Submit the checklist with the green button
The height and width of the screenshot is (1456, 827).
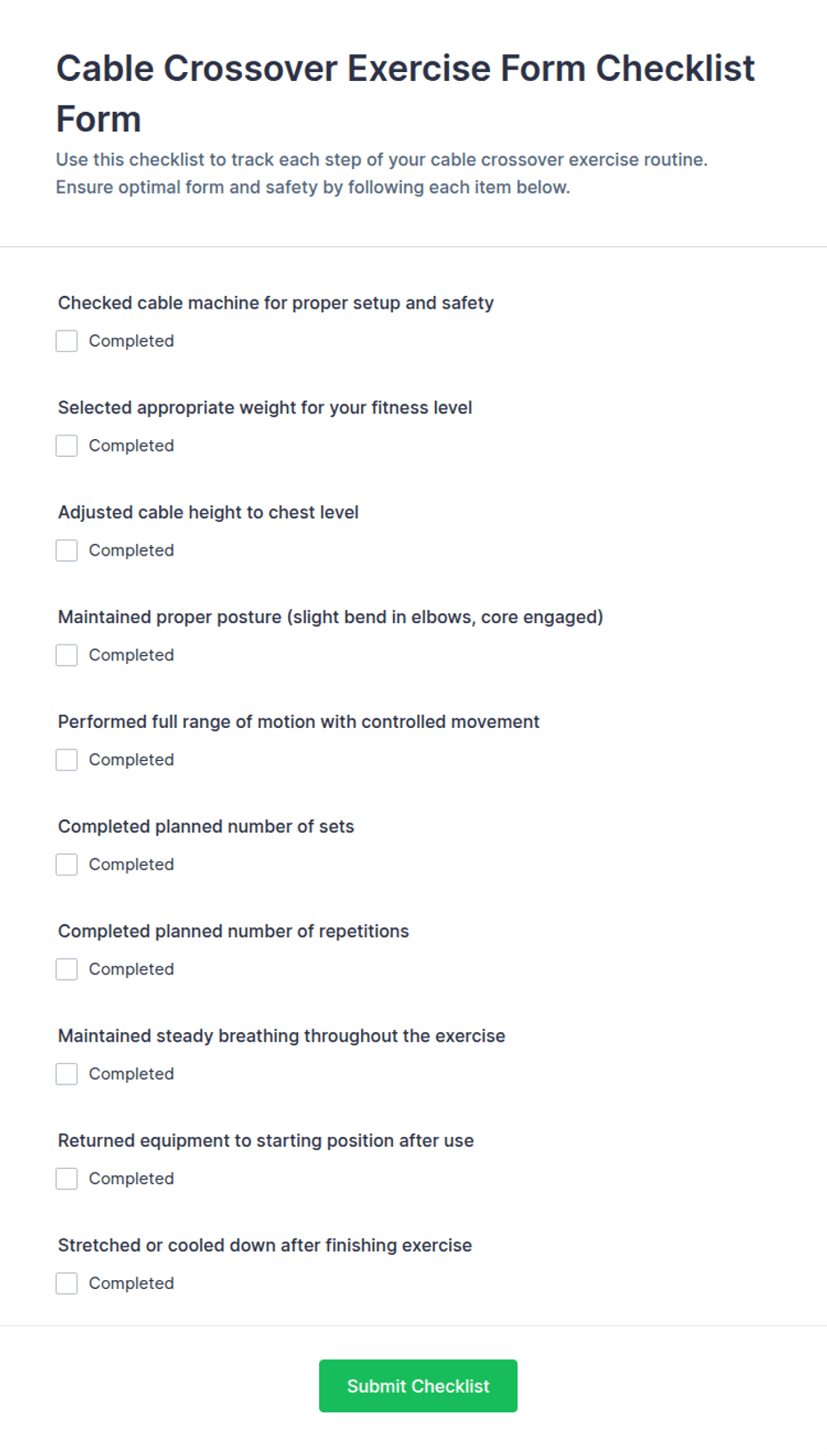point(418,1386)
